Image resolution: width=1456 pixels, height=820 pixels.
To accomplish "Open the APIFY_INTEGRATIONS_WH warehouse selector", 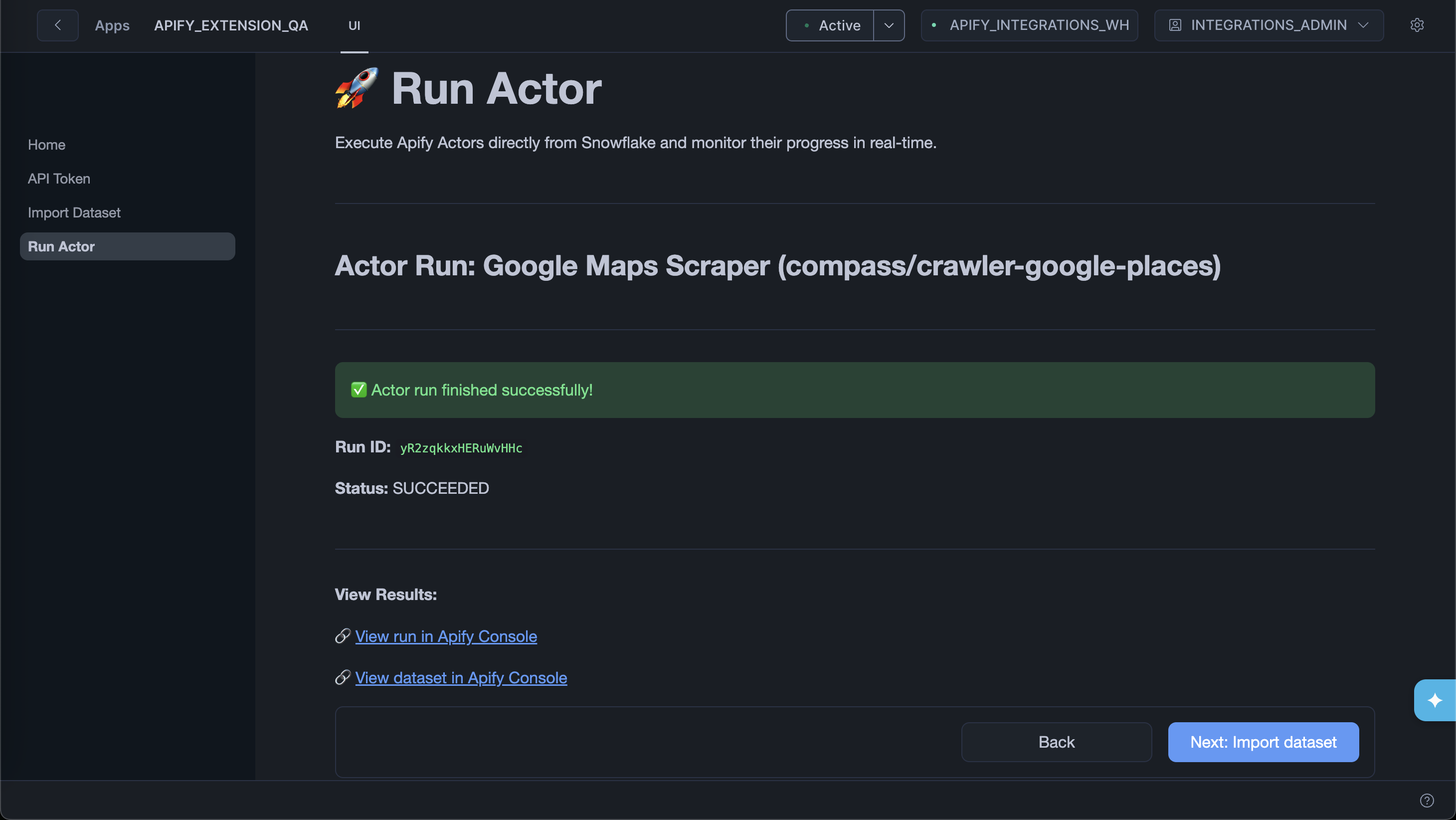I will click(1029, 25).
